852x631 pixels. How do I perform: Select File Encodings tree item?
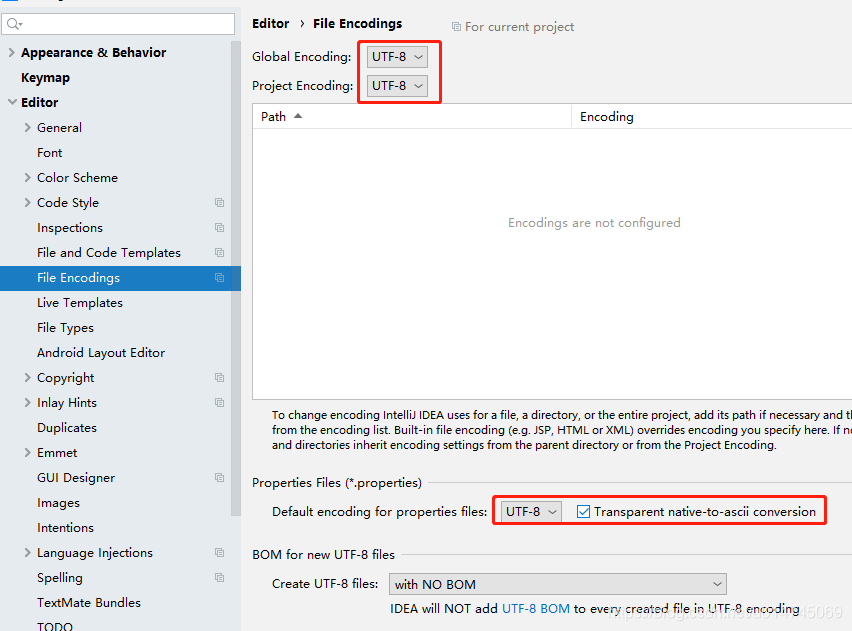(x=120, y=278)
